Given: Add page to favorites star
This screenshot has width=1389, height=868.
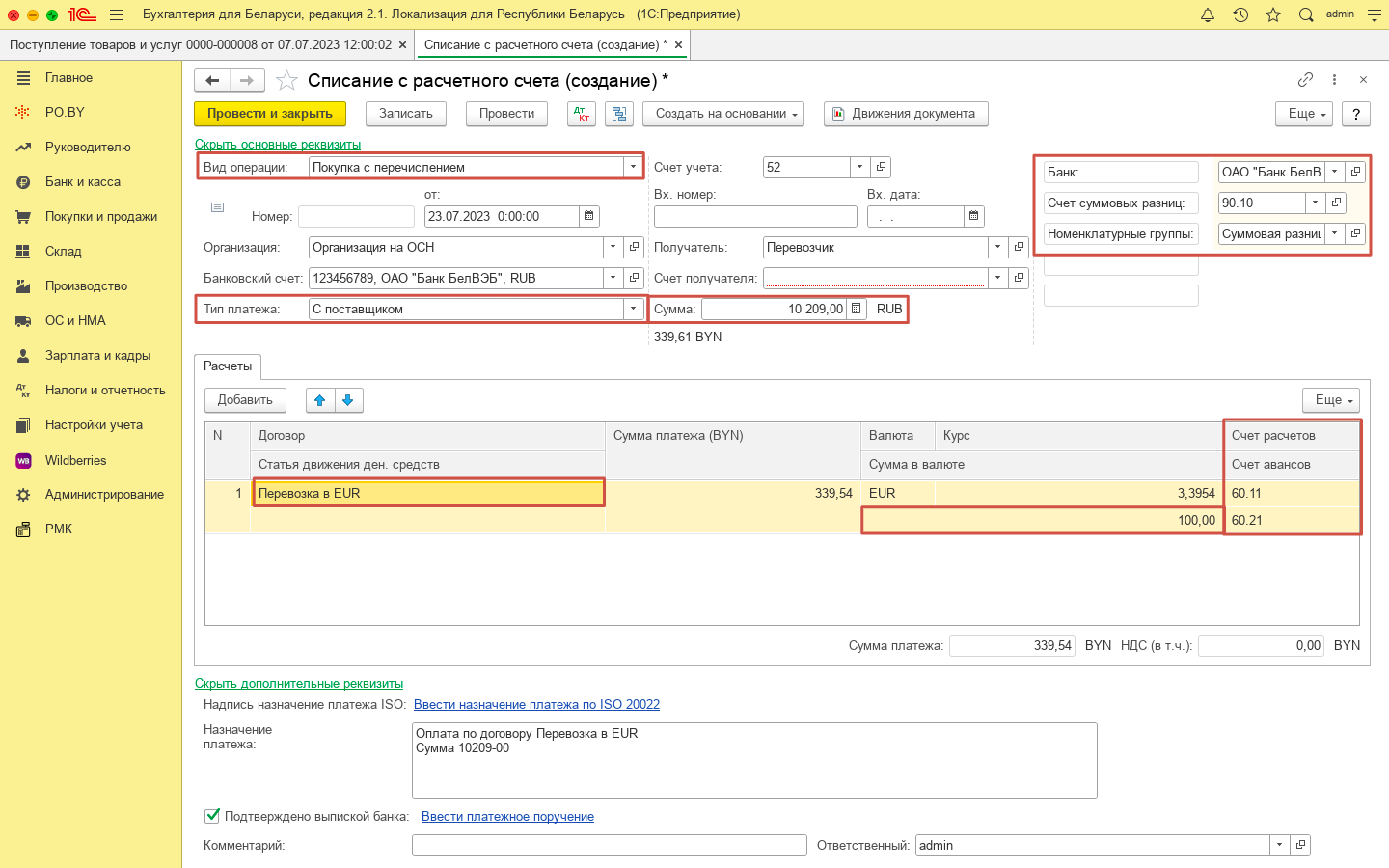Looking at the screenshot, I should pyautogui.click(x=286, y=81).
